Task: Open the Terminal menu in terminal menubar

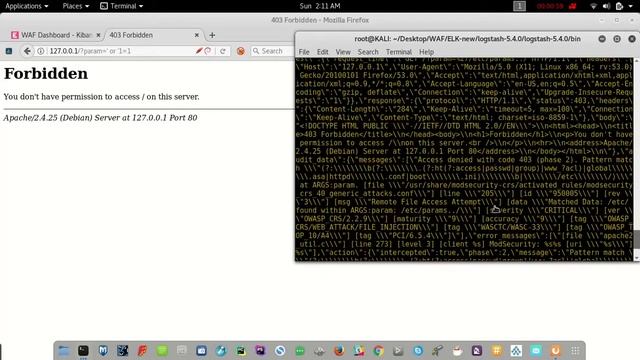Action: tap(399, 52)
